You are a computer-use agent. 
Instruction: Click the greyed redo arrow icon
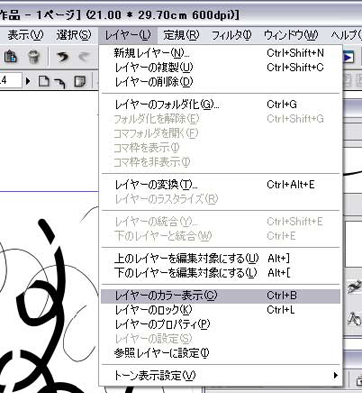83,57
